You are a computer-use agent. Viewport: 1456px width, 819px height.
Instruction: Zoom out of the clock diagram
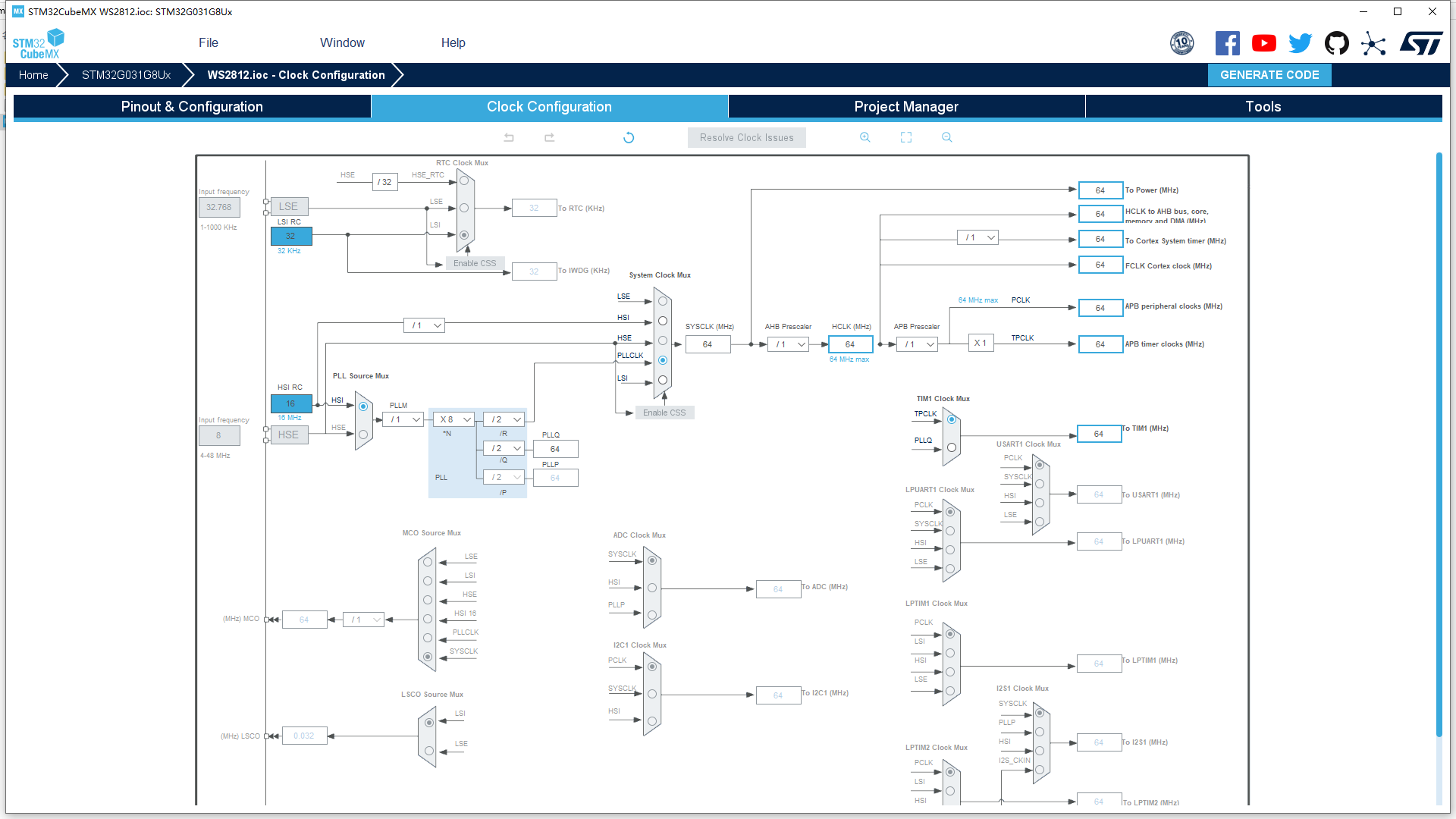click(x=947, y=137)
